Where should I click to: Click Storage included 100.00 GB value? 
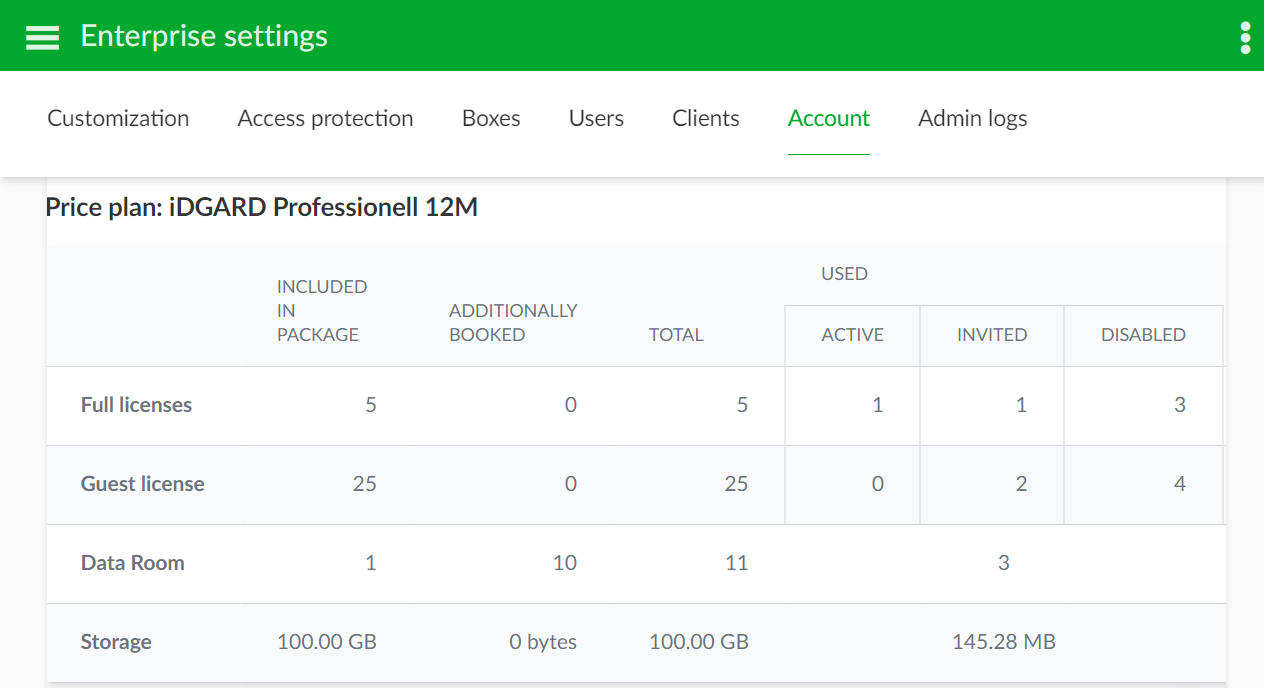(327, 642)
